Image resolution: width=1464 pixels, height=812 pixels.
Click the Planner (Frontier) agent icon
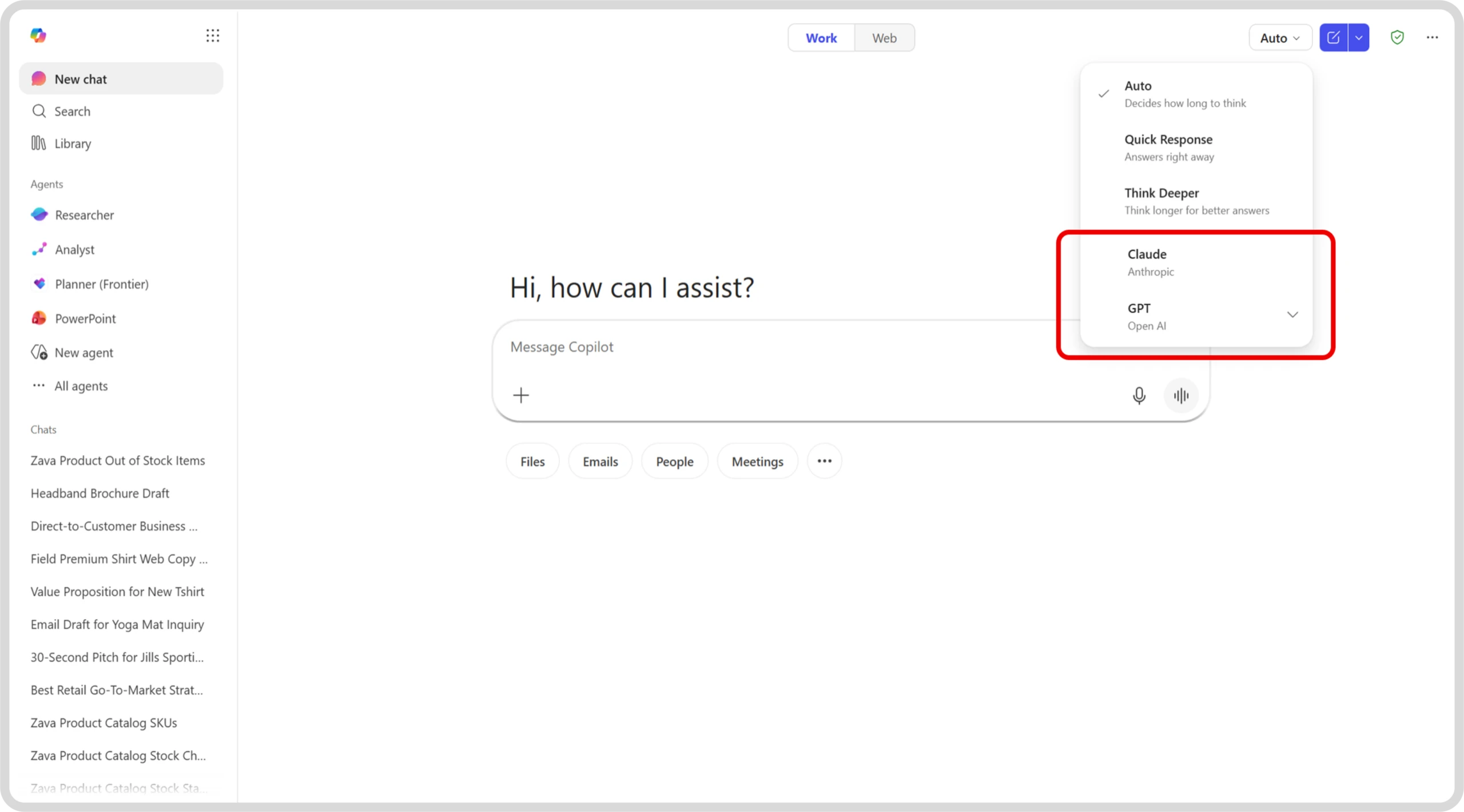[39, 284]
